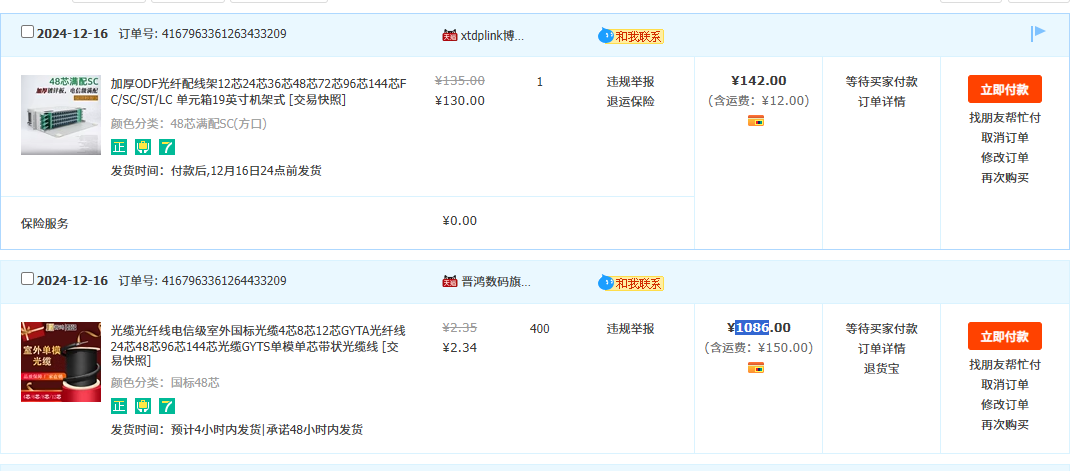Open the fiber cable product thumbnail
Viewport: 1072px width, 471px height.
point(61,361)
